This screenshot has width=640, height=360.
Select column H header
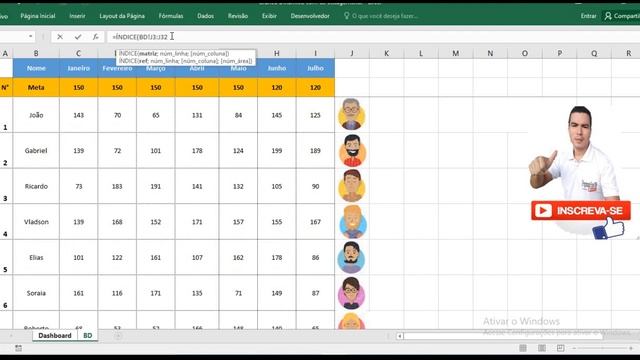coord(277,53)
